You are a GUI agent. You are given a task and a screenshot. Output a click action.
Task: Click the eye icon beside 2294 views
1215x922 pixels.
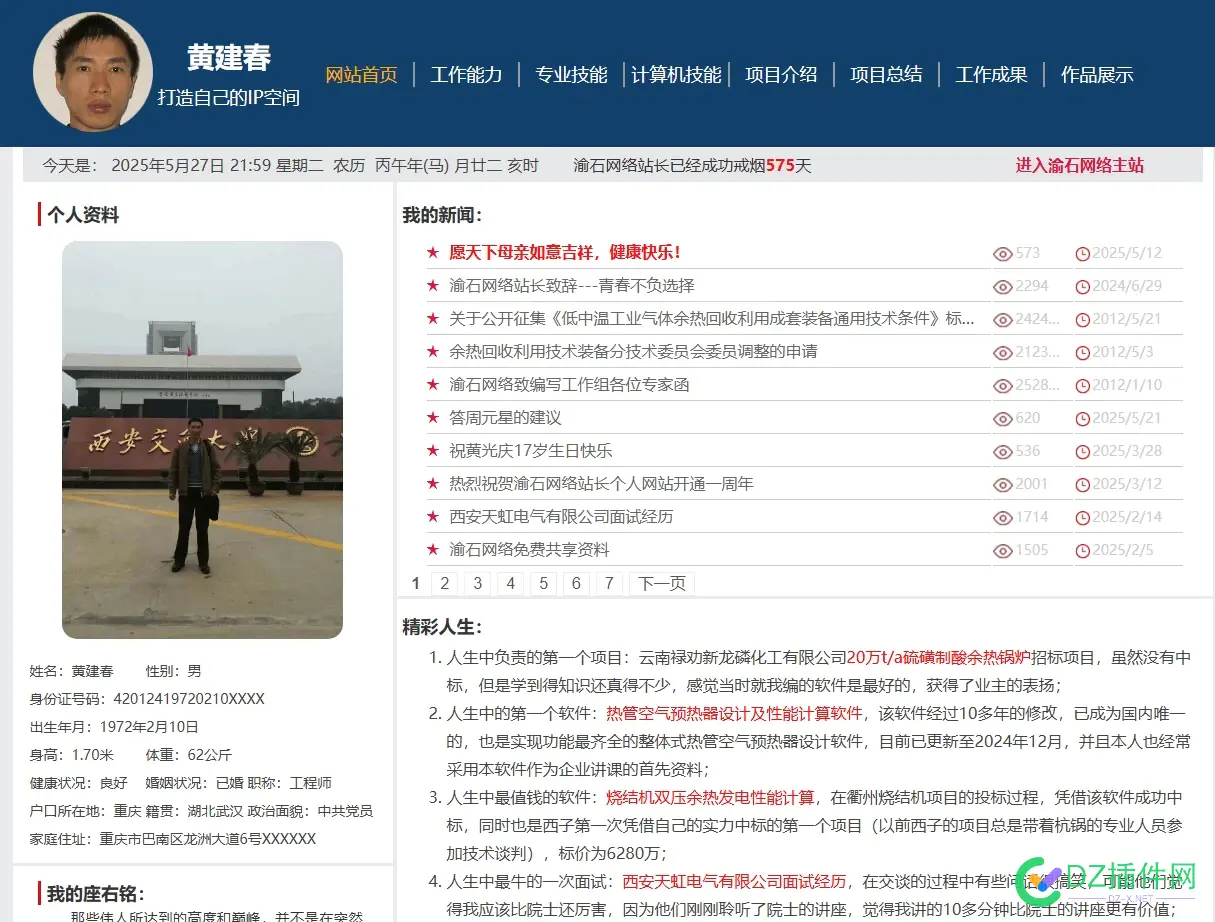pyautogui.click(x=1002, y=287)
